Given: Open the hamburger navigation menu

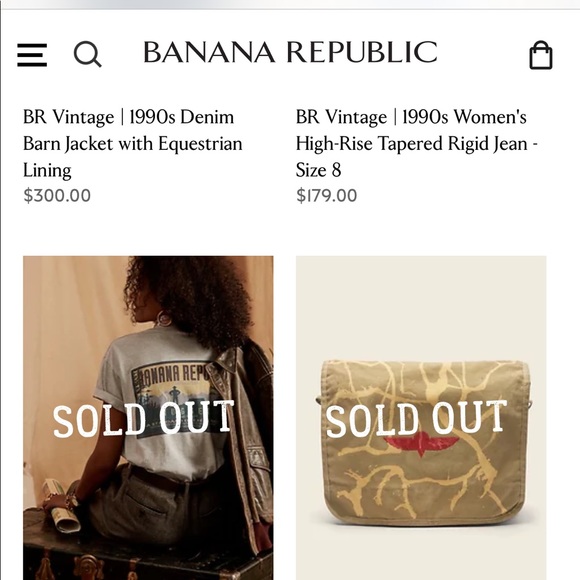Looking at the screenshot, I should click(32, 55).
